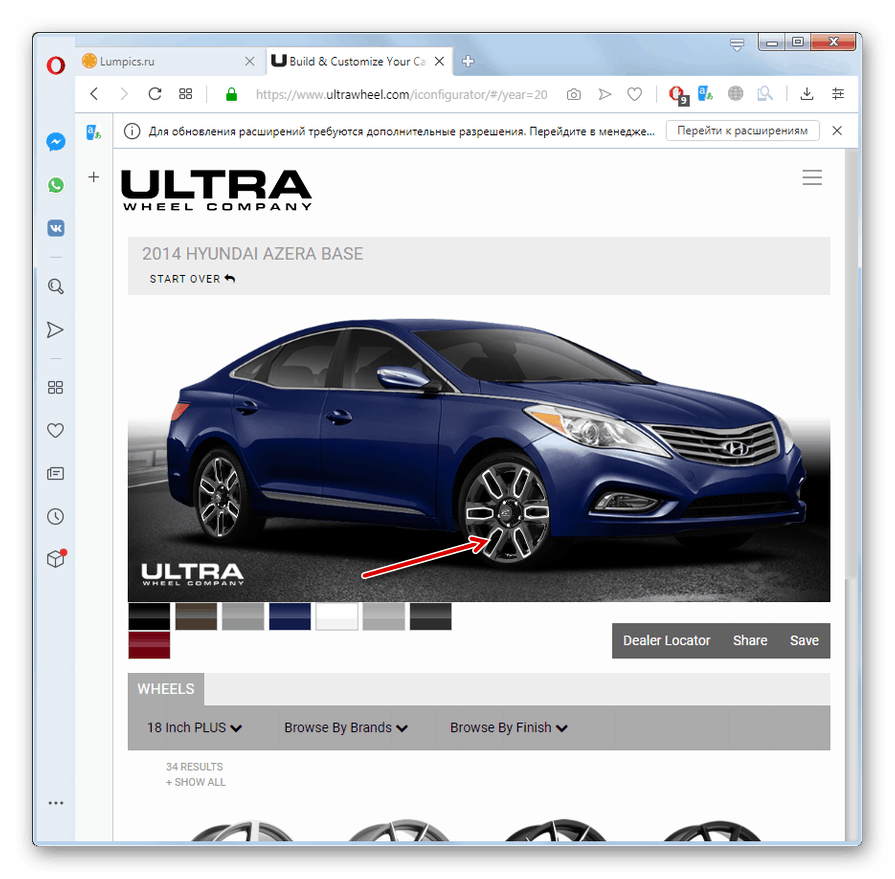Expand the Browse By Finish filter
This screenshot has width=895, height=879.
coord(508,727)
